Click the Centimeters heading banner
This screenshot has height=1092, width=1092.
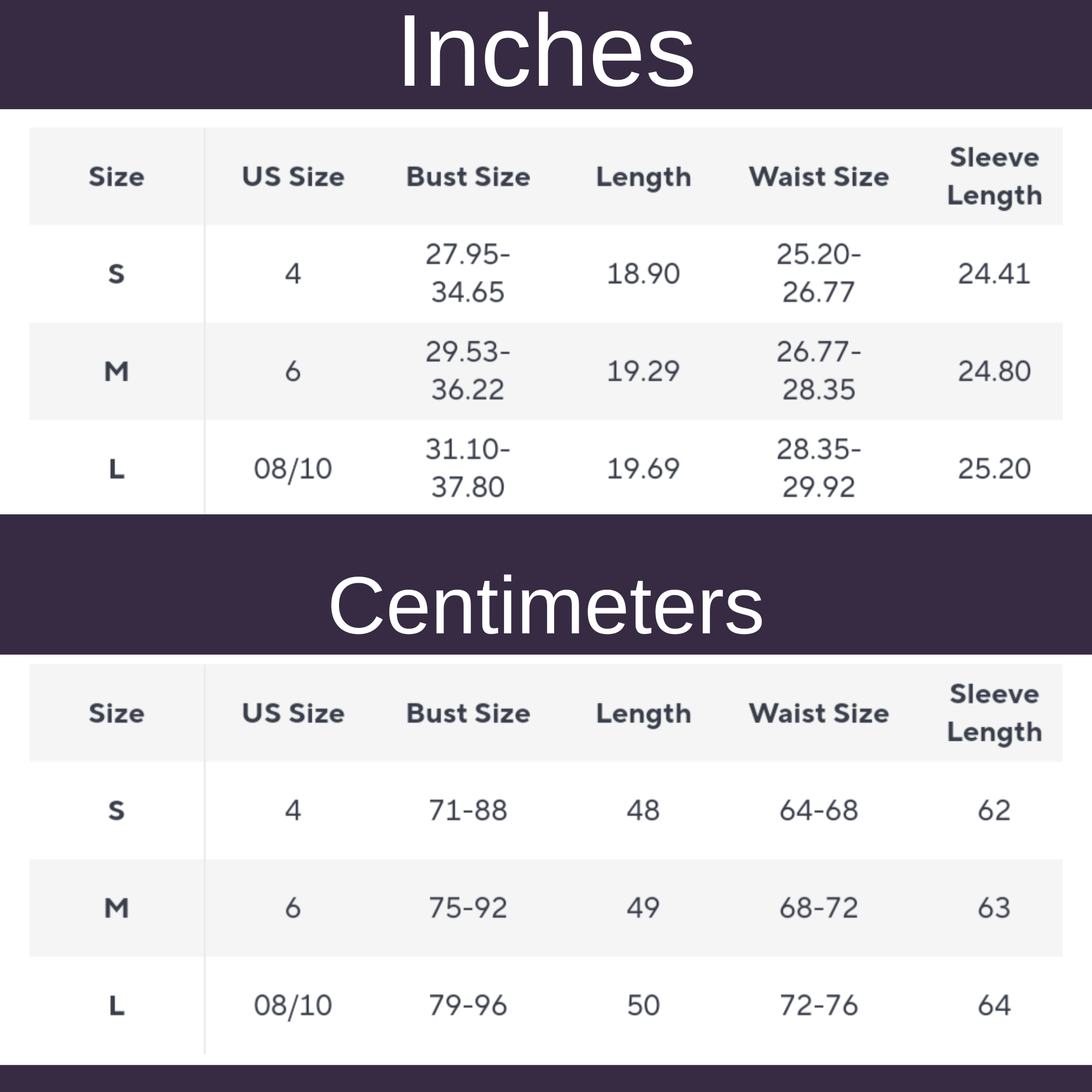(546, 606)
